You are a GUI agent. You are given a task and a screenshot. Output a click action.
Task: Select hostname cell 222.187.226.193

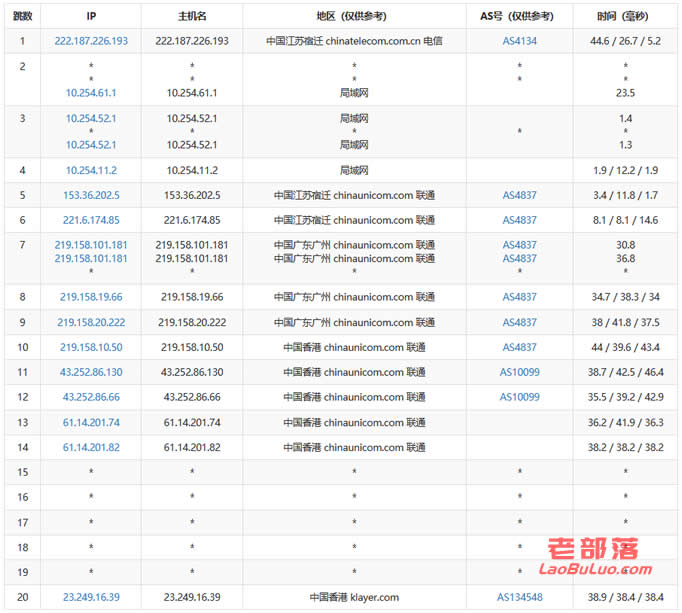(192, 41)
